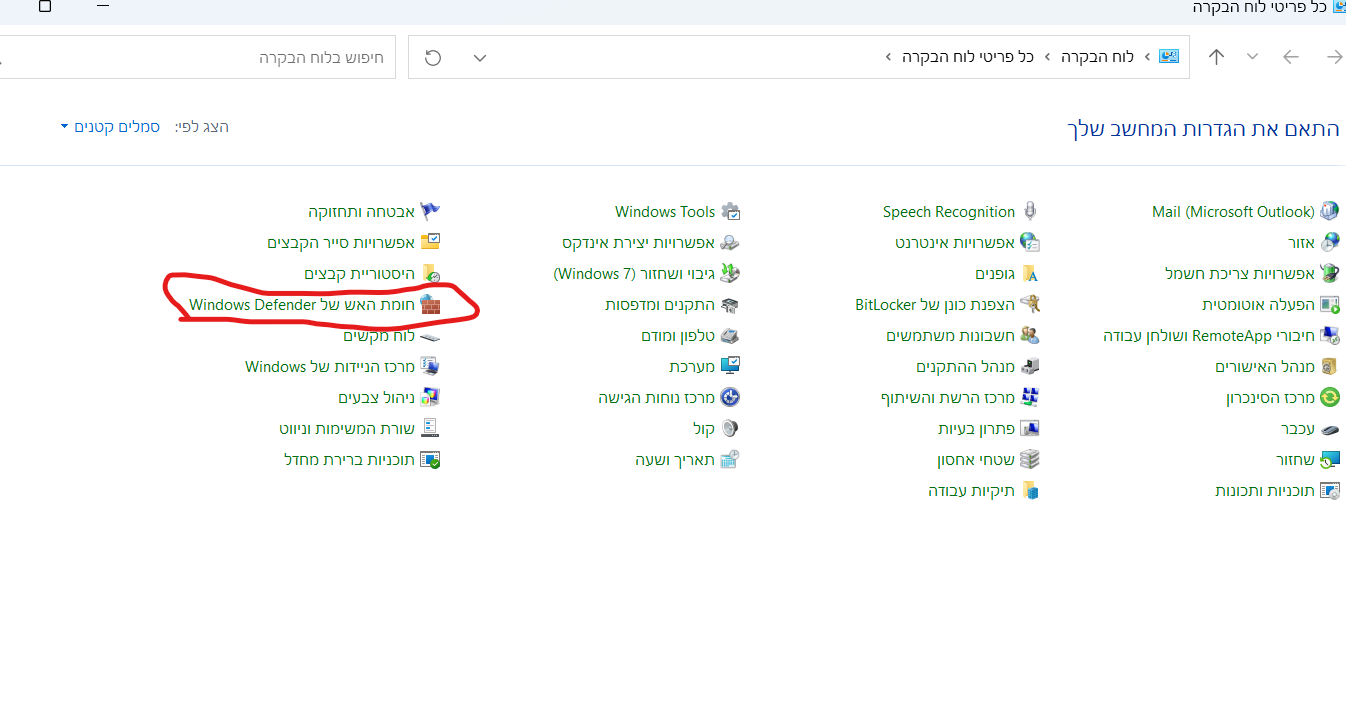Click the אפשרויות אינטרנט icon

1030,242
